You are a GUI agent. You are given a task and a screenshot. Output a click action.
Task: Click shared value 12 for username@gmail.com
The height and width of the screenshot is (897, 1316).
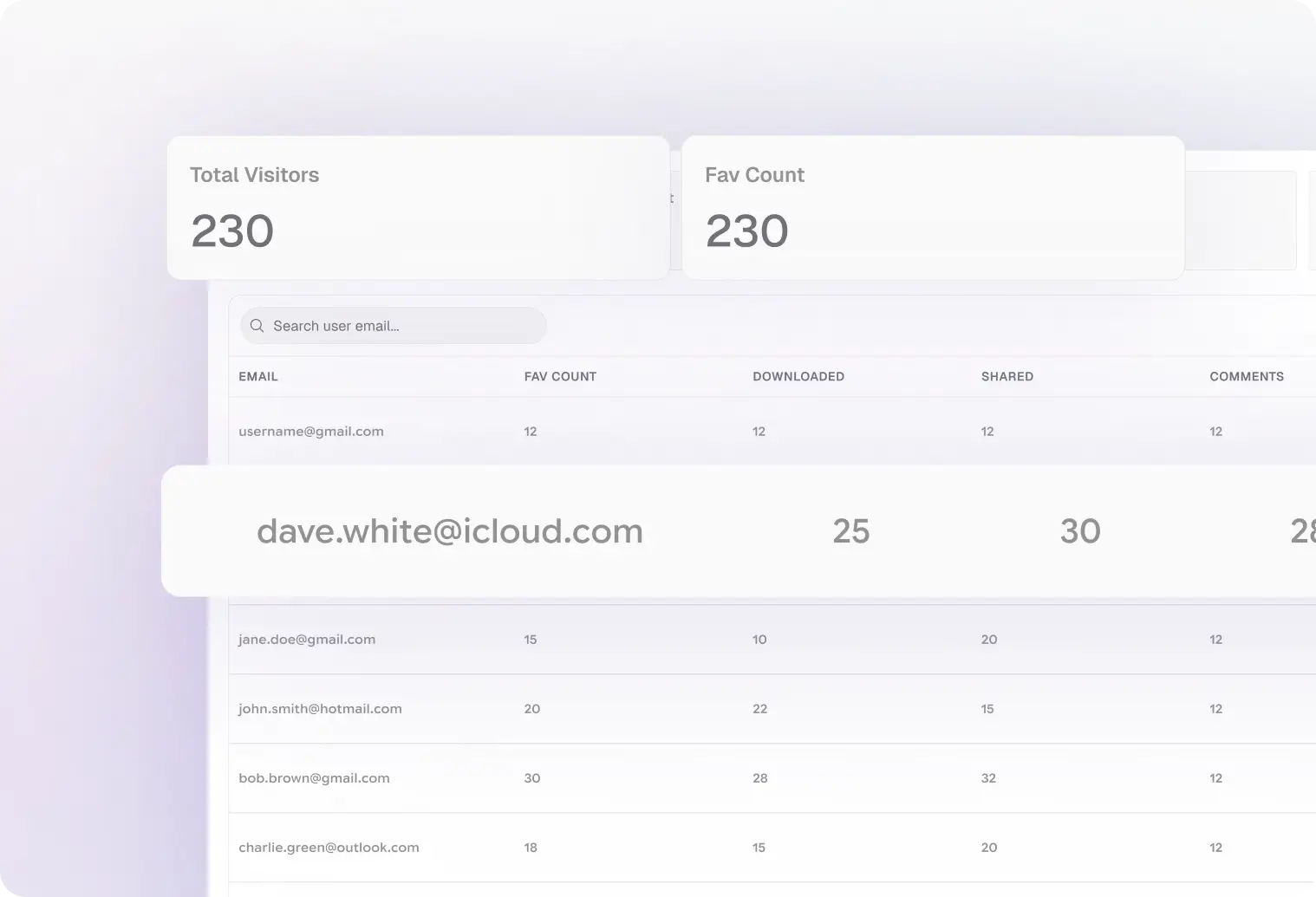[987, 432]
